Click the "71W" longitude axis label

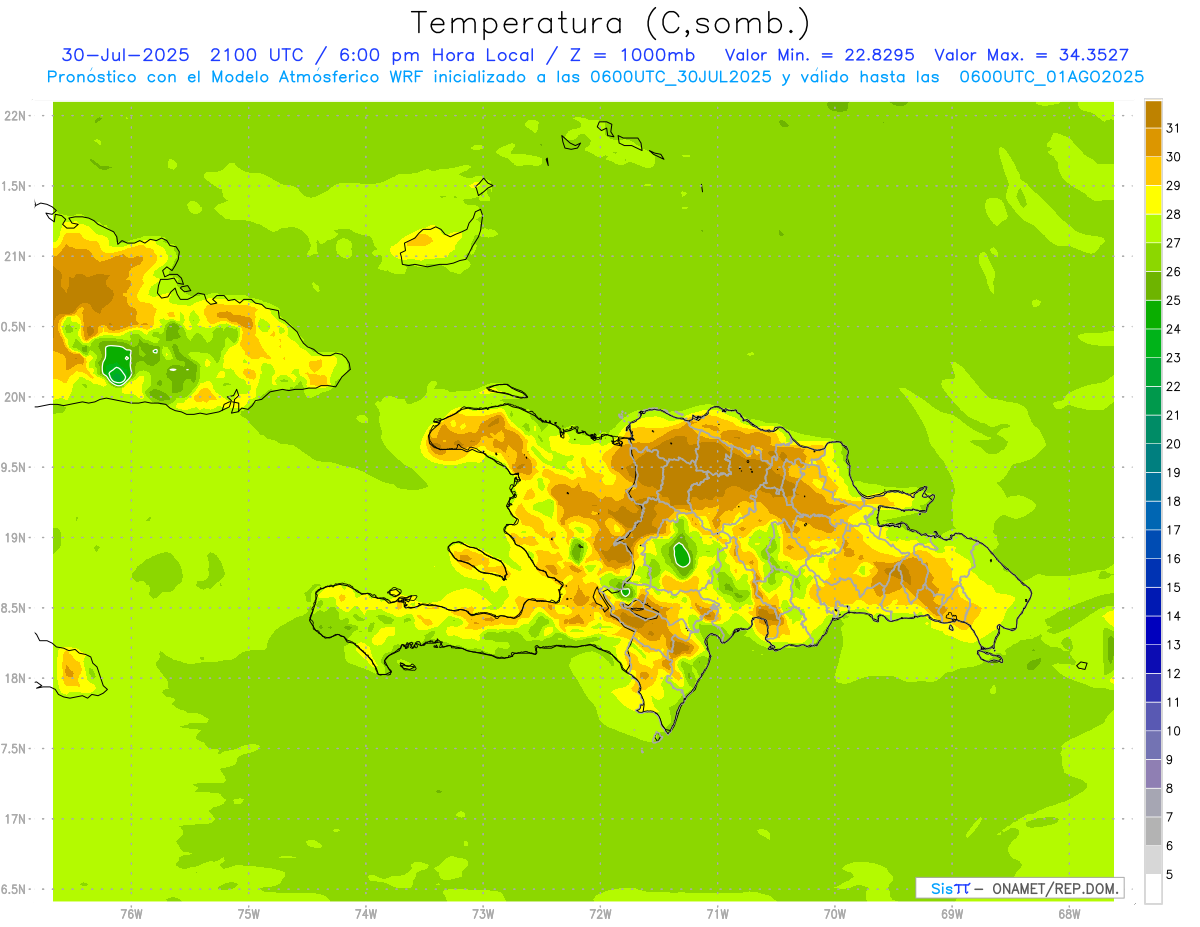tap(717, 914)
